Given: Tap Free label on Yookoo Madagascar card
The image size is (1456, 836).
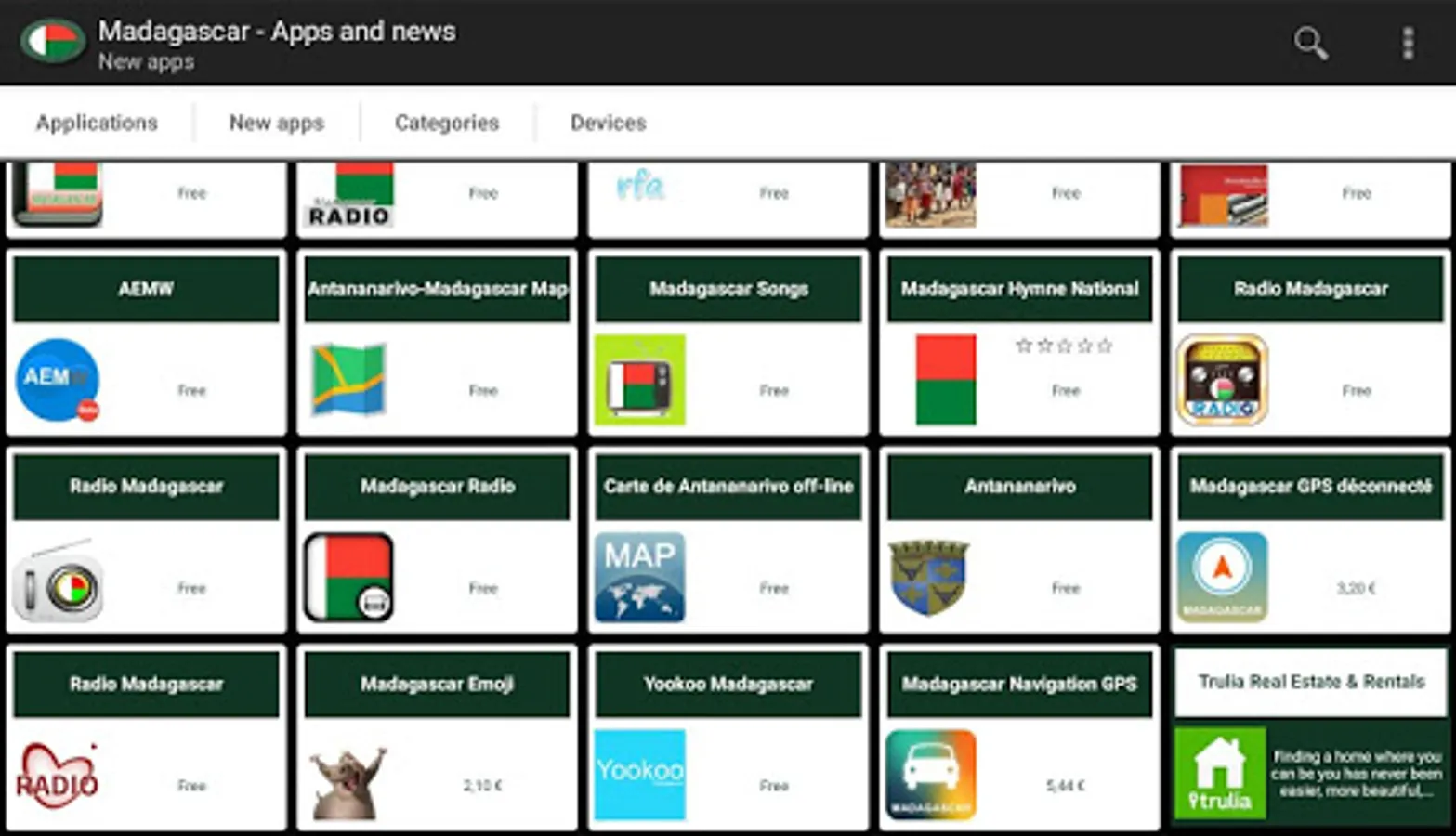Looking at the screenshot, I should pyautogui.click(x=774, y=786).
